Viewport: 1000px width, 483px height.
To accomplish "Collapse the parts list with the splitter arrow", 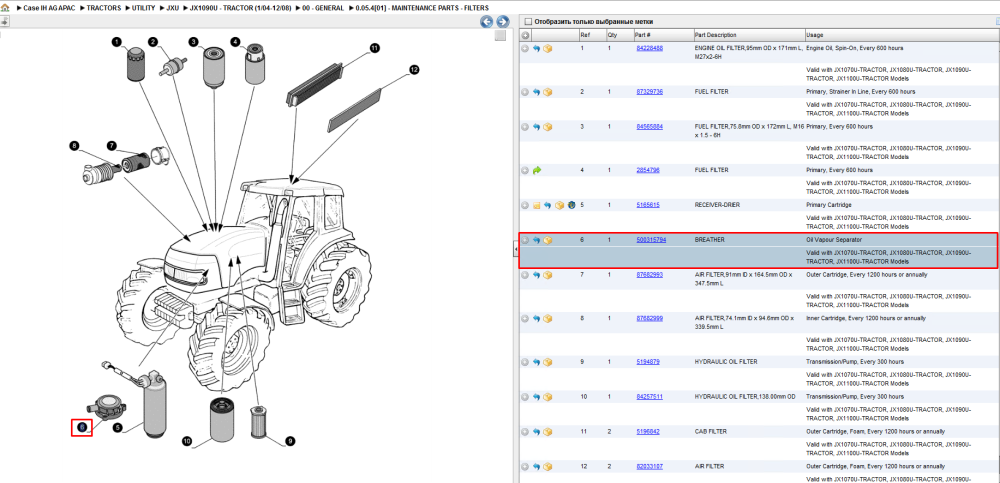I will click(515, 250).
